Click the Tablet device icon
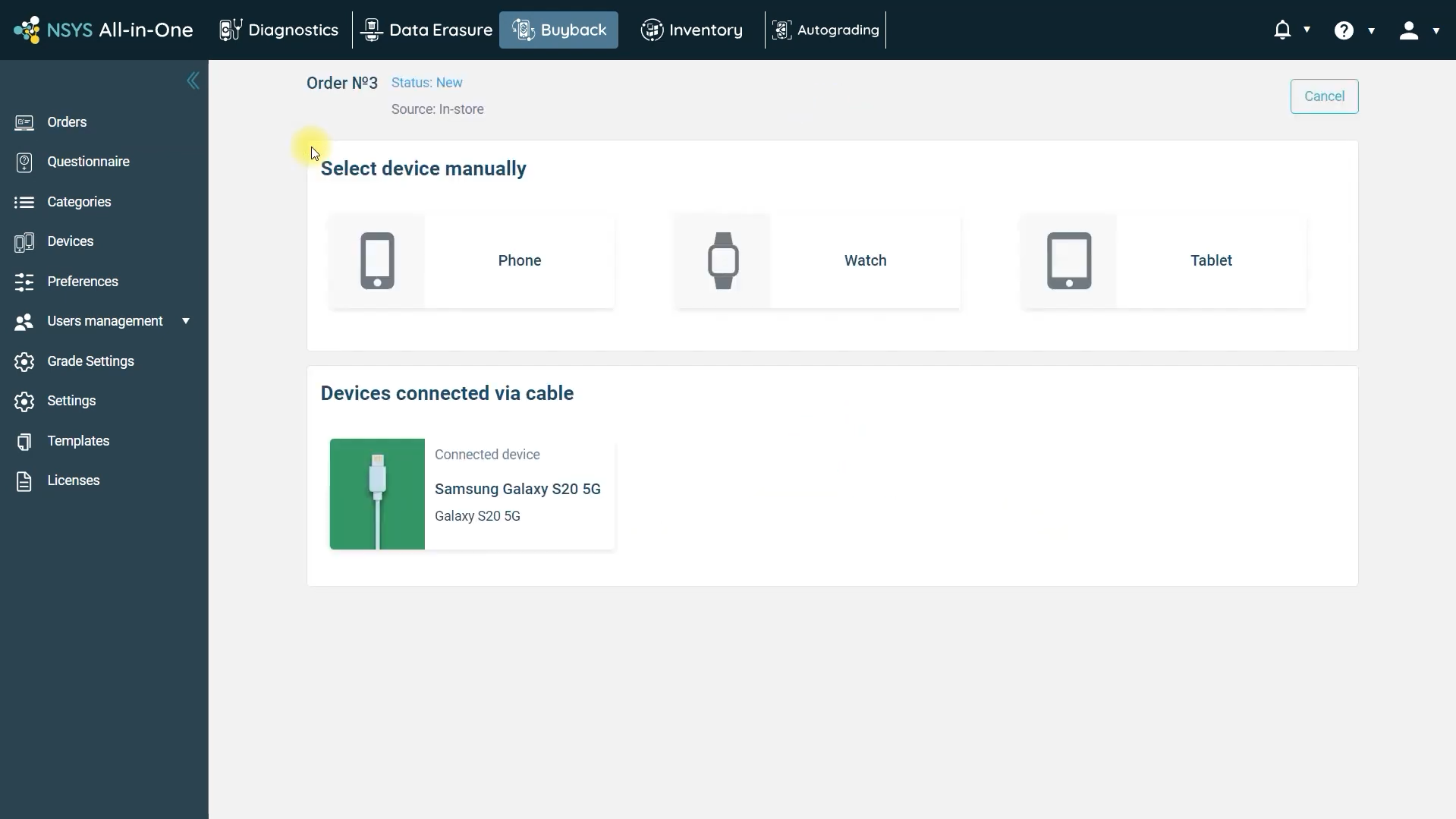 (x=1069, y=260)
